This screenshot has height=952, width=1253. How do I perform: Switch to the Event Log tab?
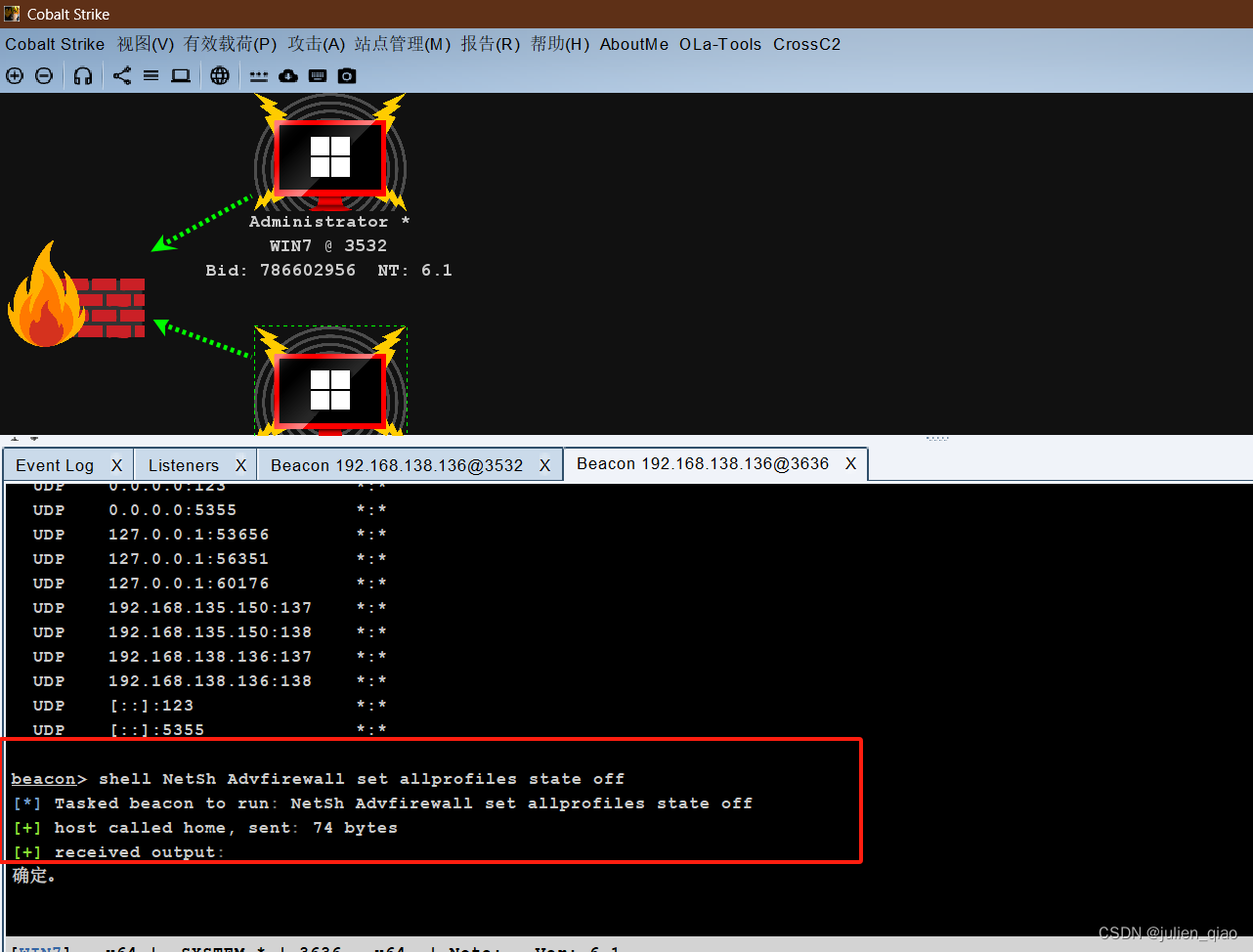(x=55, y=465)
